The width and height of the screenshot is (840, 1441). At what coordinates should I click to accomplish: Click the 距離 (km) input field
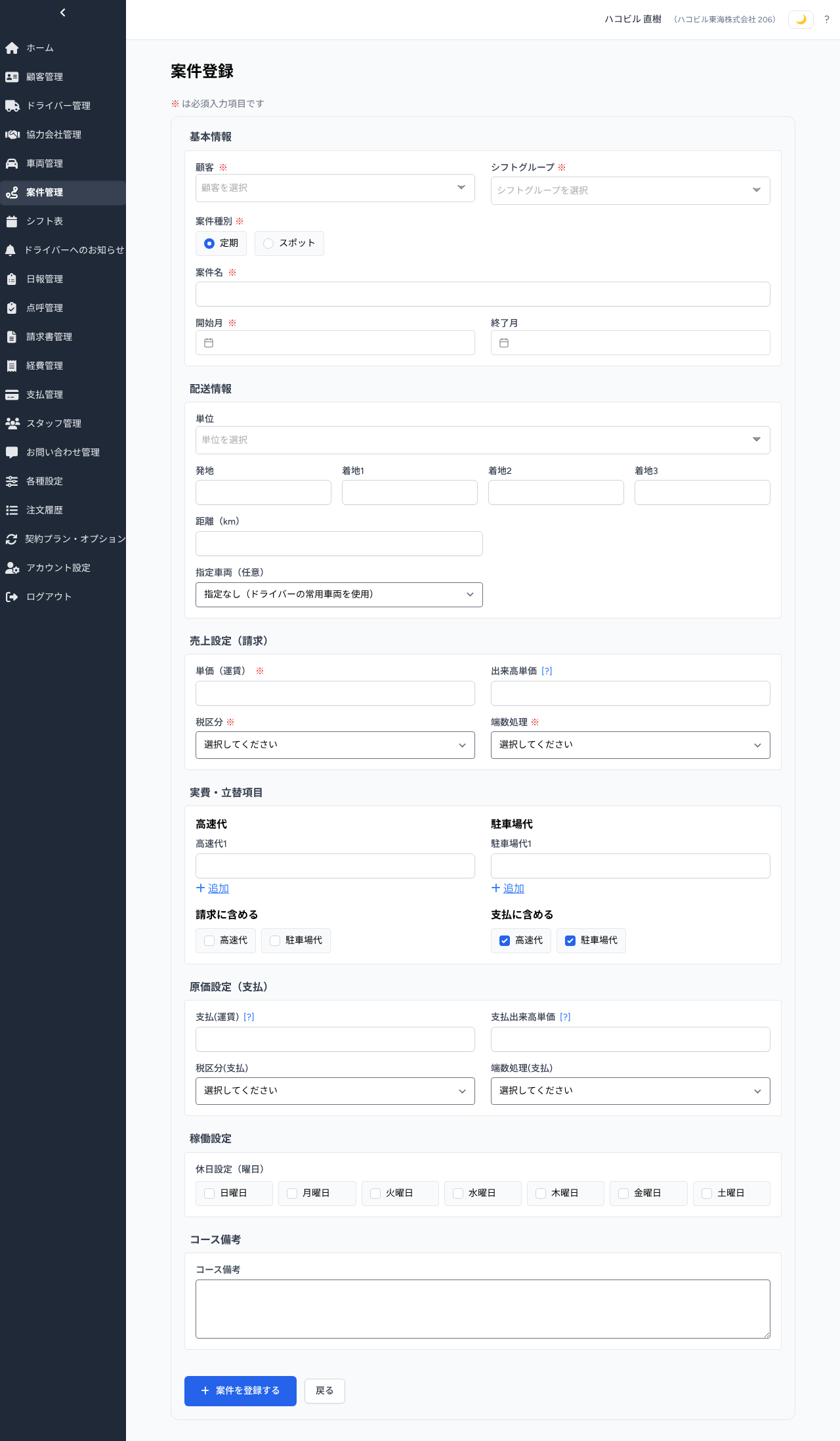tap(339, 544)
